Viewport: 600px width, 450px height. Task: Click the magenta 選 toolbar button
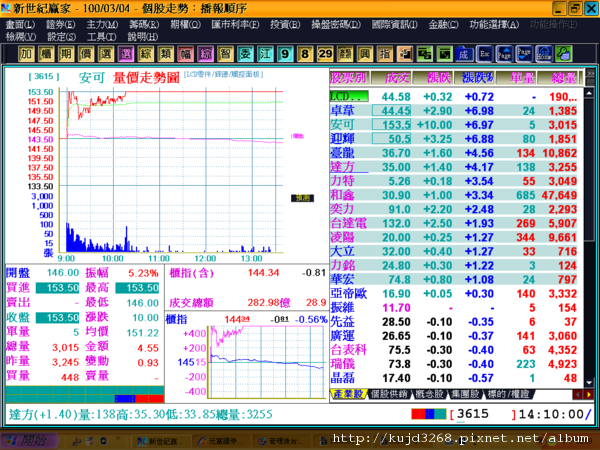point(126,54)
